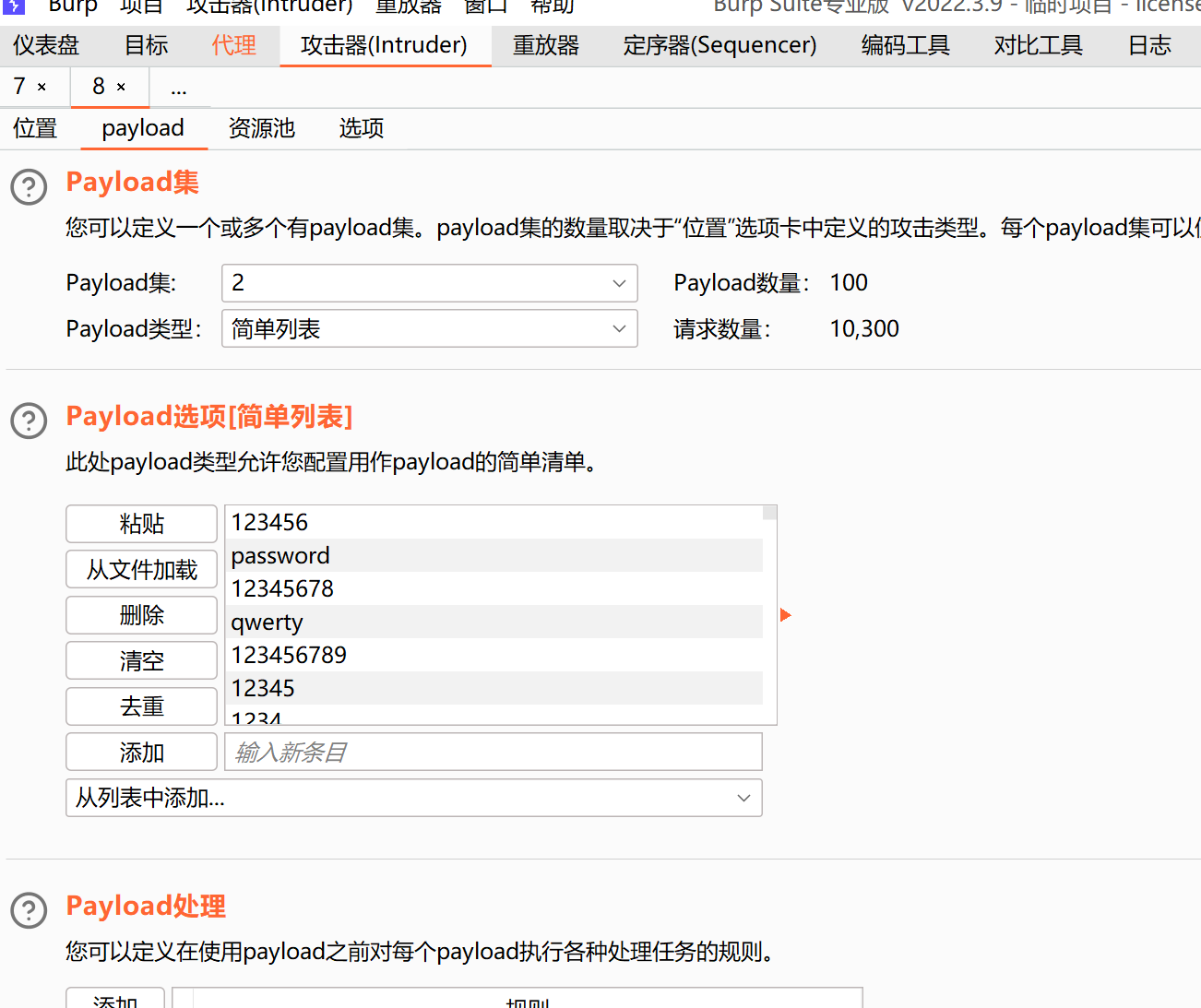
Task: Open the 定序器(Sequencer) tab
Action: point(720,45)
